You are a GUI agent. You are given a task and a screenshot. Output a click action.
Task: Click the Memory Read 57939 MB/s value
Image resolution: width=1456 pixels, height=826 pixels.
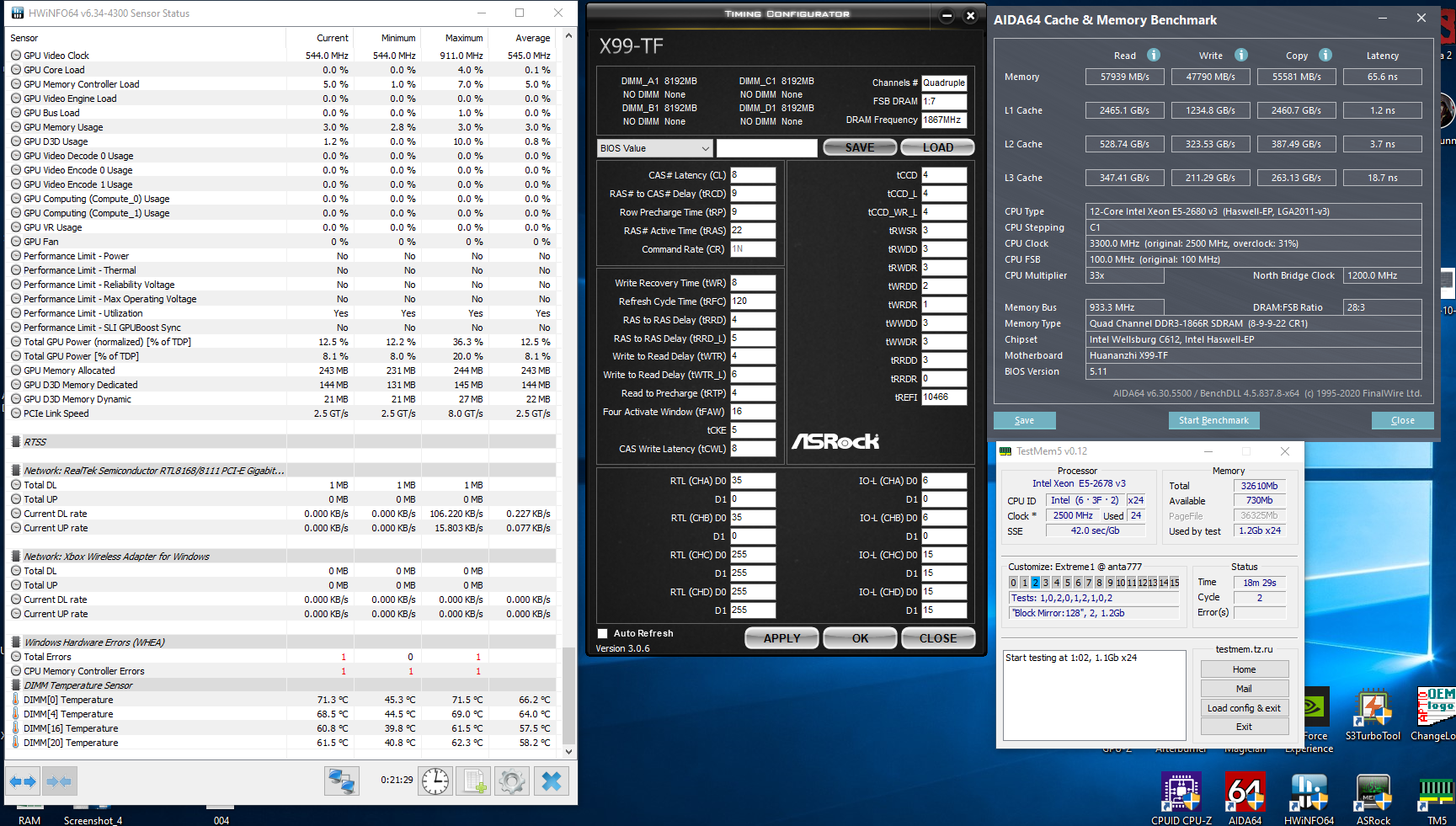[1124, 77]
